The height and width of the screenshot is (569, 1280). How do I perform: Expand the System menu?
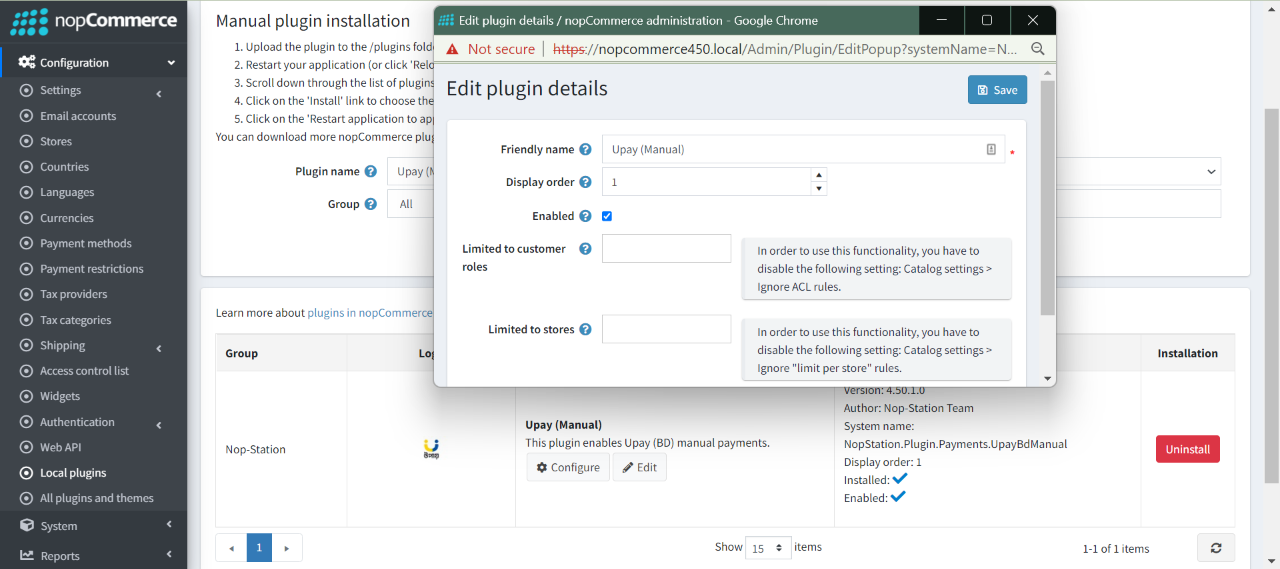tap(169, 525)
